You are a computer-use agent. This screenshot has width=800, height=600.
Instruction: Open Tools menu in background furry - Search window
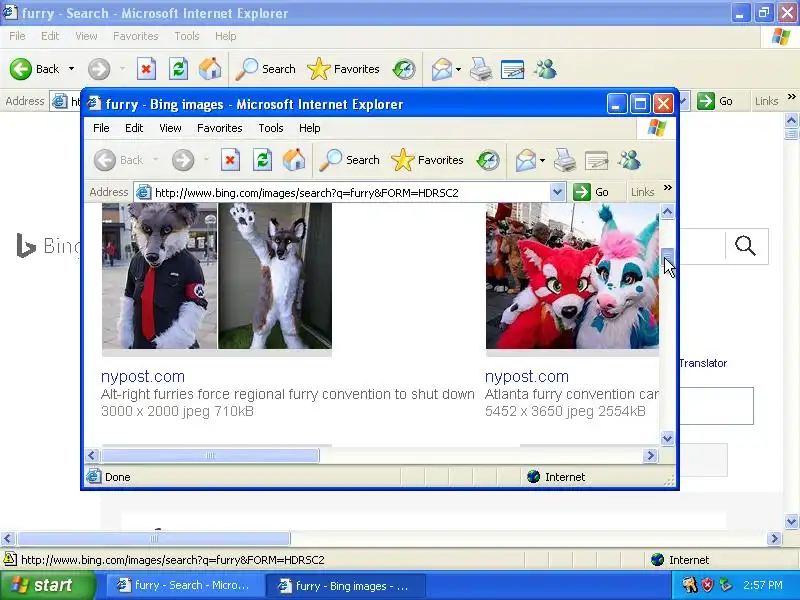click(187, 36)
